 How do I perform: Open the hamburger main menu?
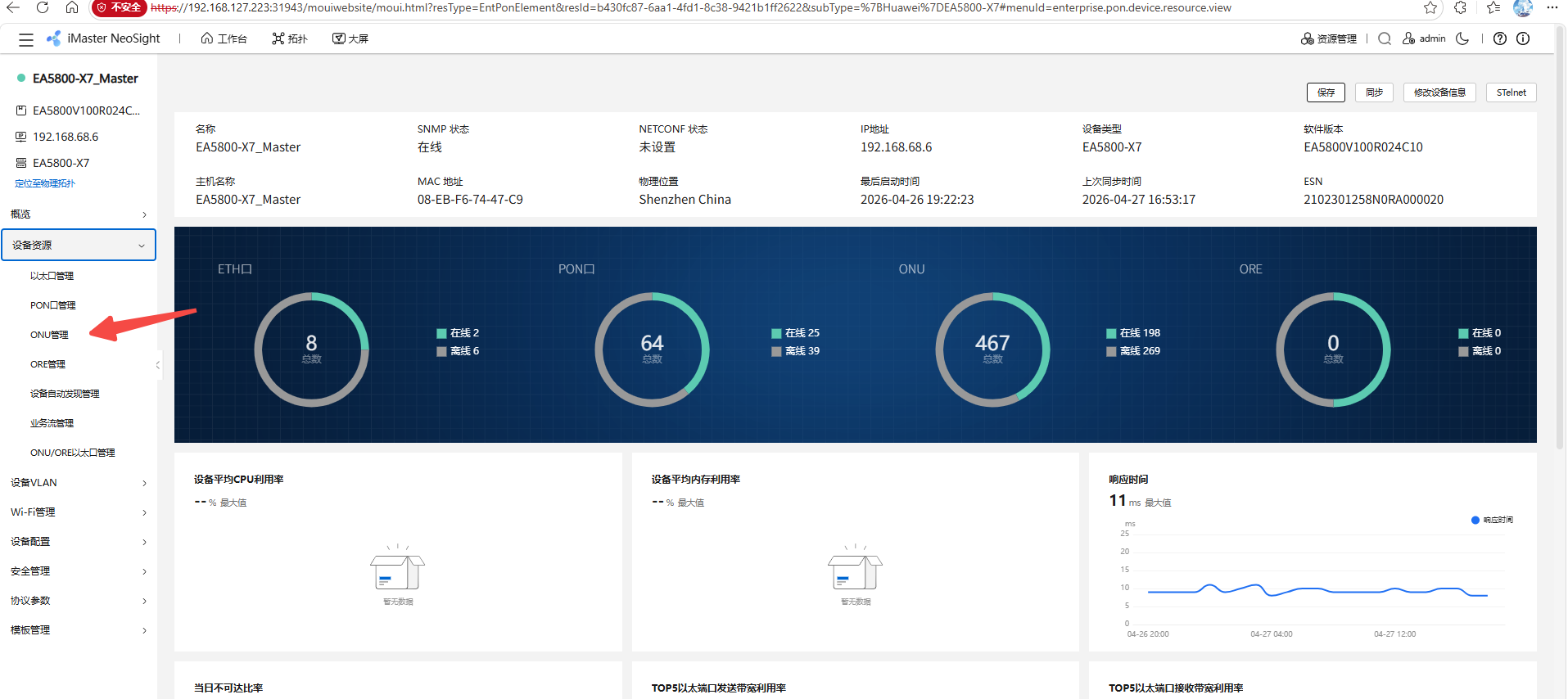[26, 39]
